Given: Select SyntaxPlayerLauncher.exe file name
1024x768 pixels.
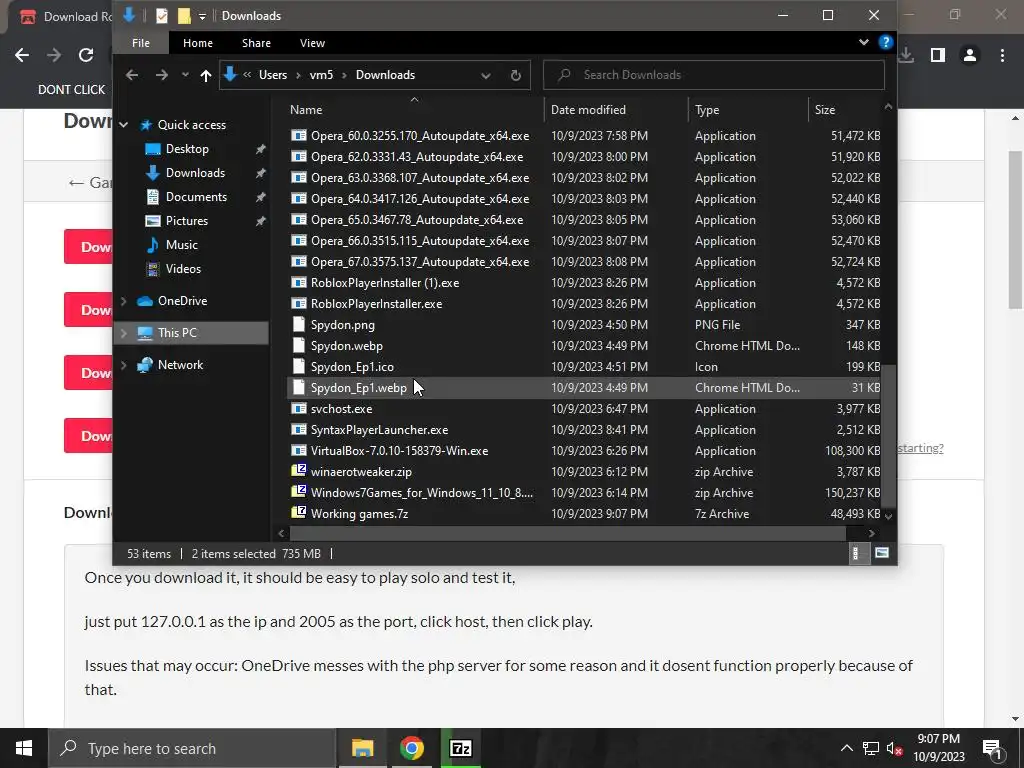Looking at the screenshot, I should 379,430.
